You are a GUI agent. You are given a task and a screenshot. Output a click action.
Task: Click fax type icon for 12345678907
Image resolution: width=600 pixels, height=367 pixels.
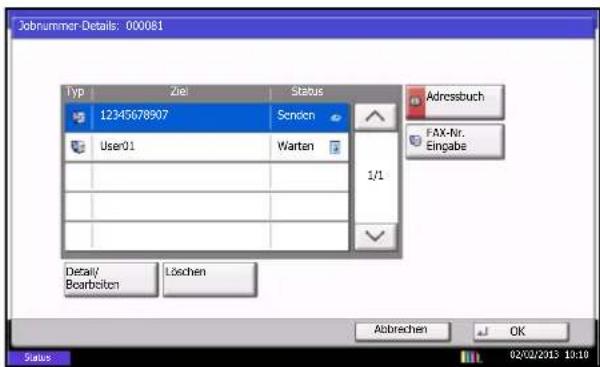click(x=78, y=117)
